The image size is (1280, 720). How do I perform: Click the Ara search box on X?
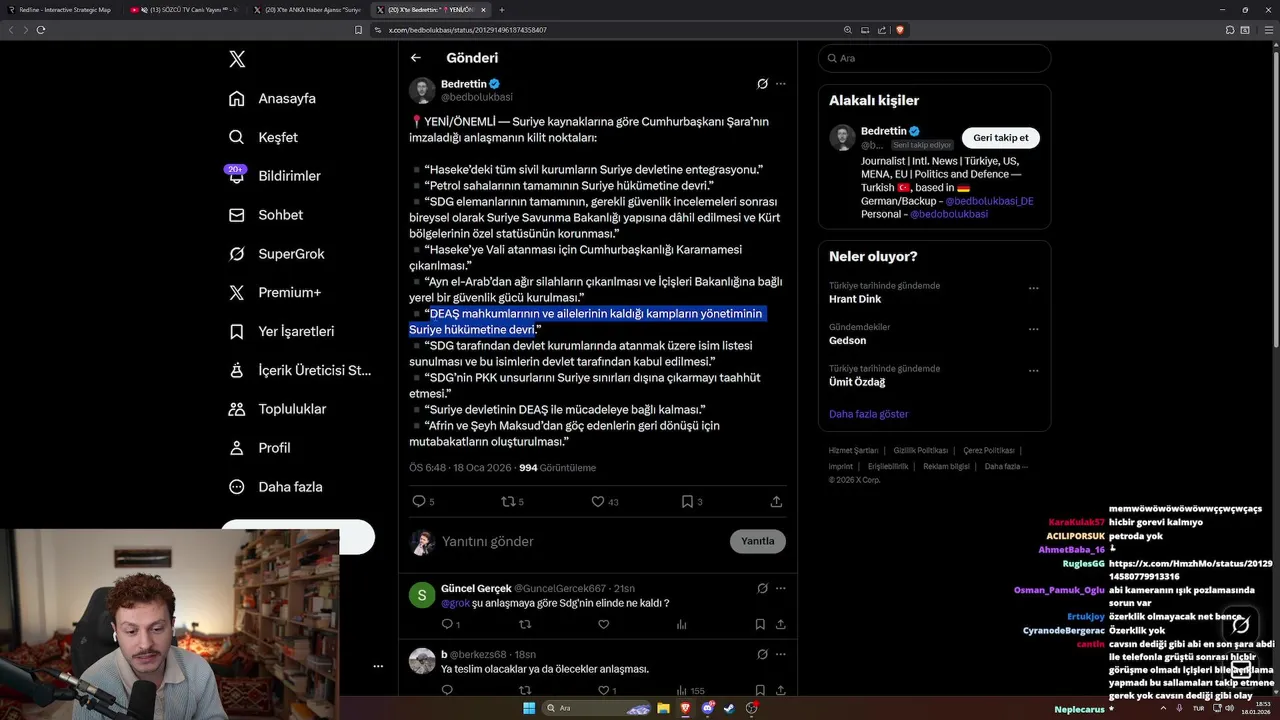tap(934, 58)
